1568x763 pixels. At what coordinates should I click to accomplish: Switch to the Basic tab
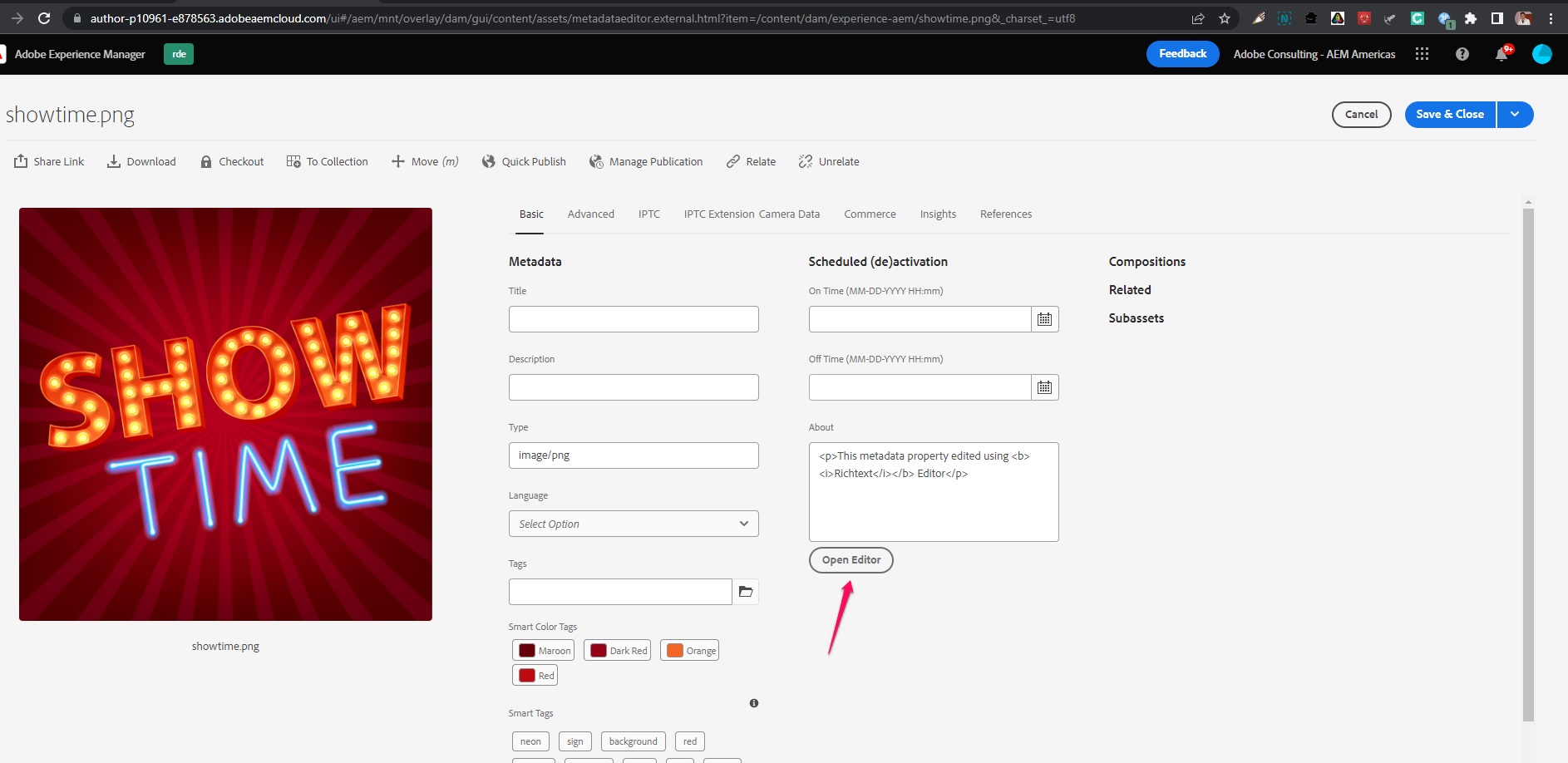(x=531, y=214)
